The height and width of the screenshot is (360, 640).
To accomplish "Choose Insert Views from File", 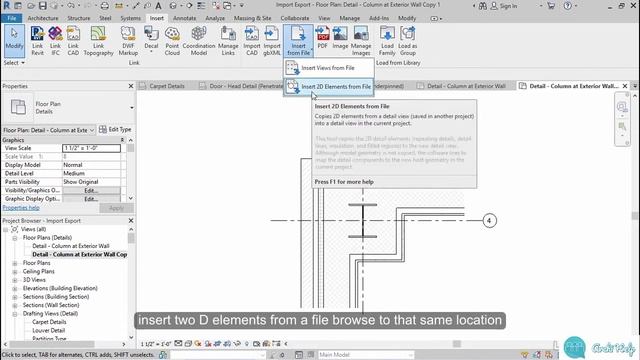I will click(x=329, y=68).
